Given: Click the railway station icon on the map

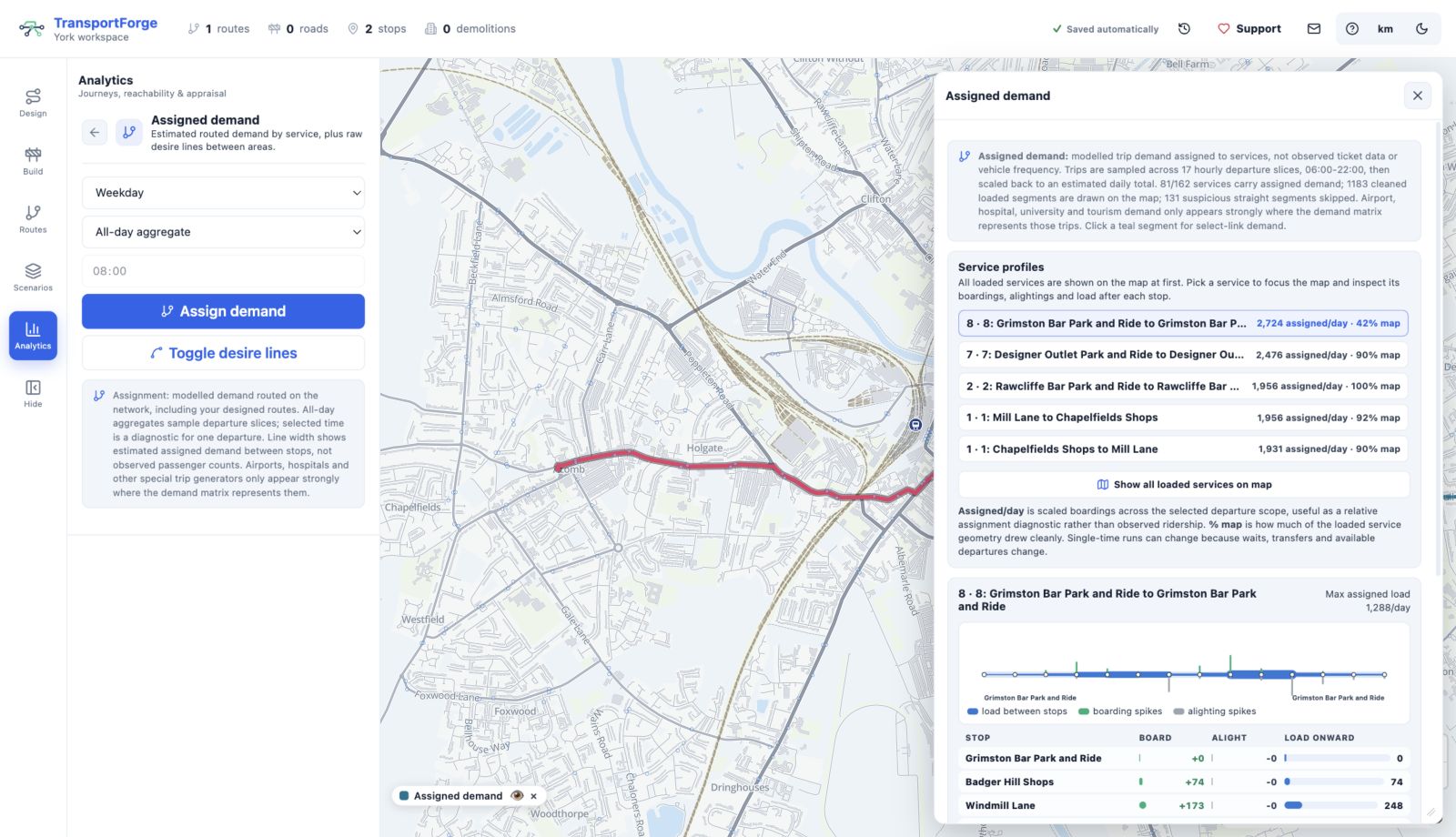Looking at the screenshot, I should [x=915, y=425].
